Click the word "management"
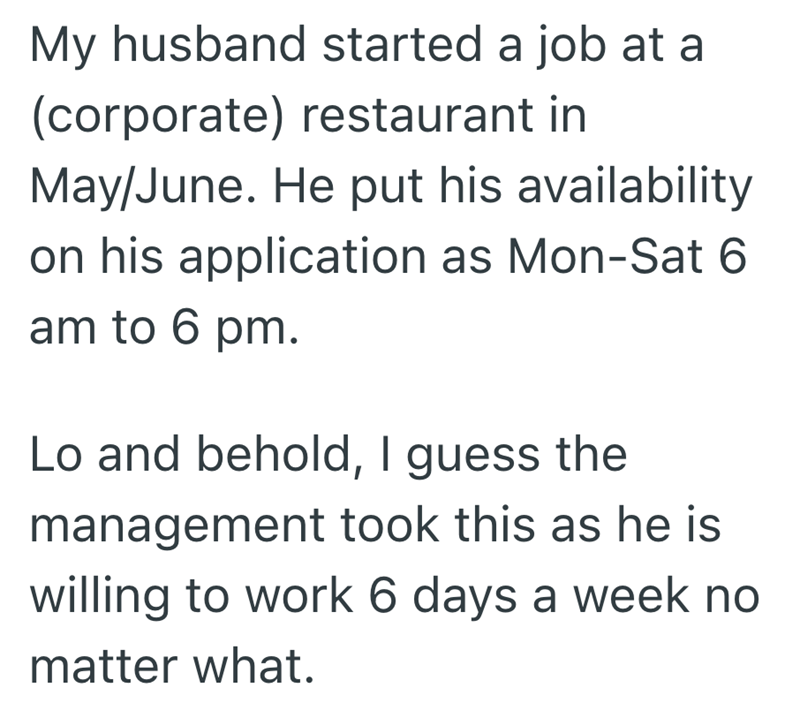 click(x=177, y=528)
